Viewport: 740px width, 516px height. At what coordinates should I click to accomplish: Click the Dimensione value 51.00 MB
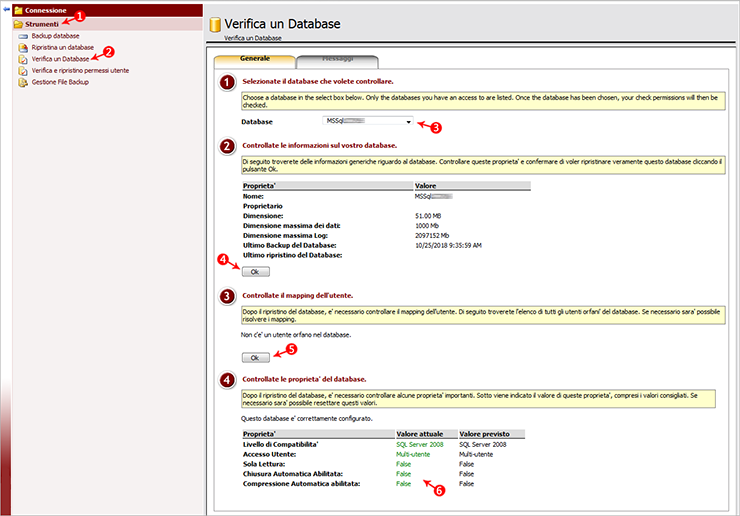[428, 216]
